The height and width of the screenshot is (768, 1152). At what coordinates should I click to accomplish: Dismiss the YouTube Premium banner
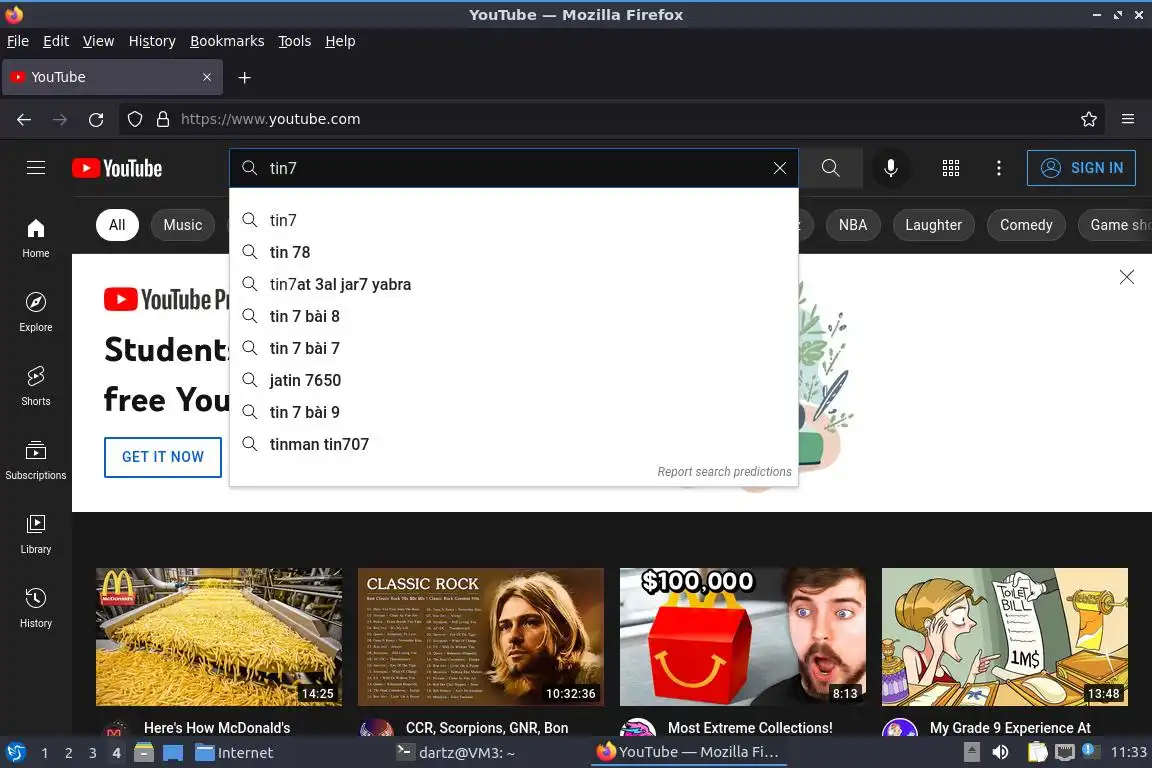pyautogui.click(x=1126, y=277)
